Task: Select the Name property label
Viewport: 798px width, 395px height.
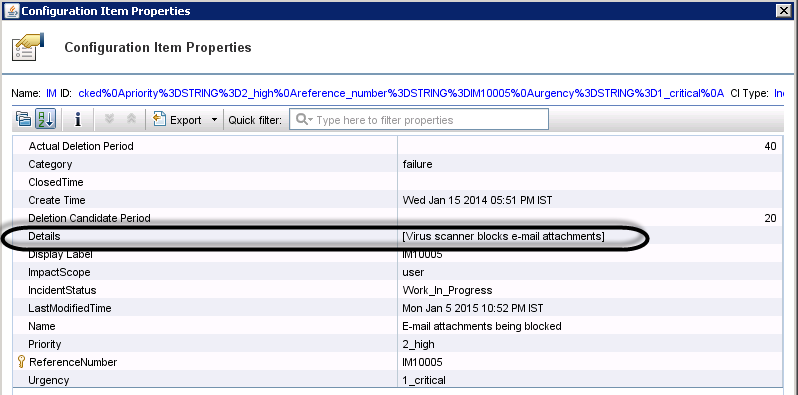Action: click(x=42, y=326)
